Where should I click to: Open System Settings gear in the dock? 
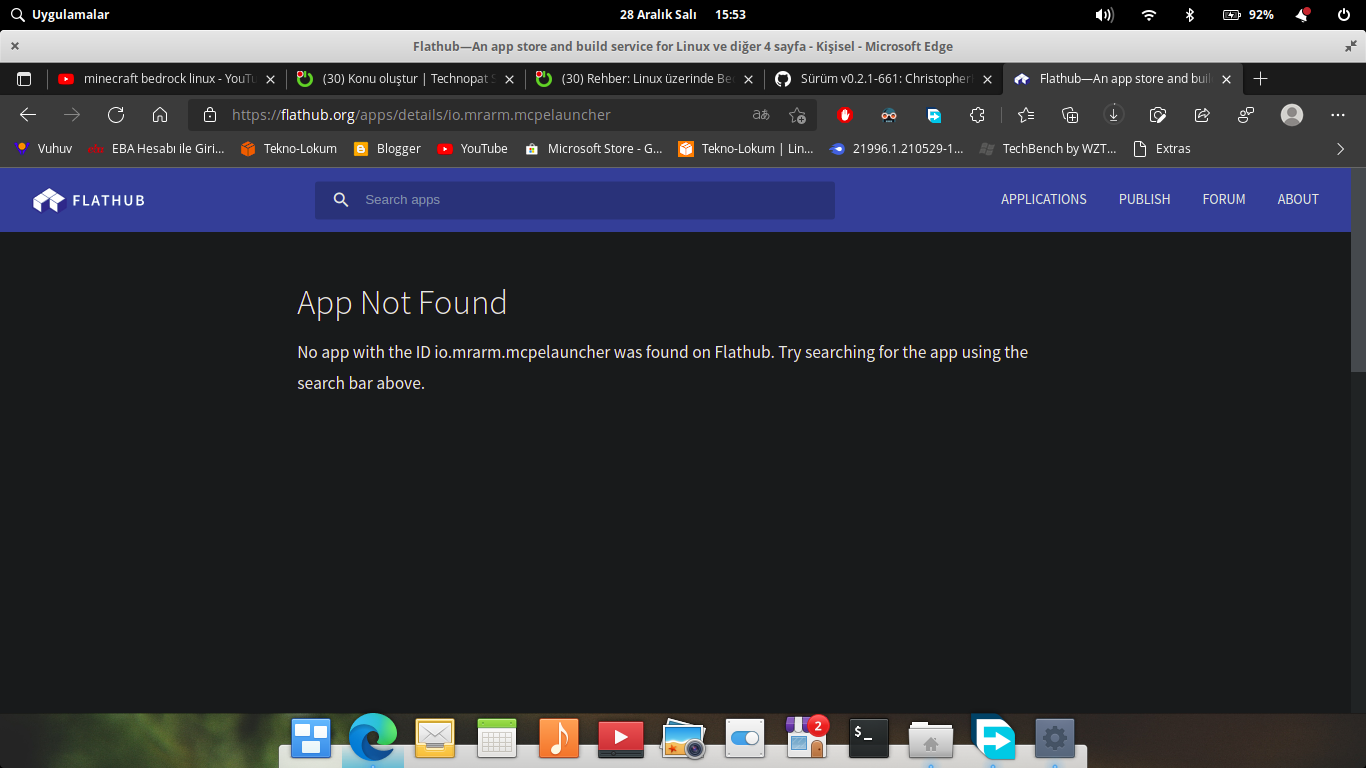(x=1054, y=739)
